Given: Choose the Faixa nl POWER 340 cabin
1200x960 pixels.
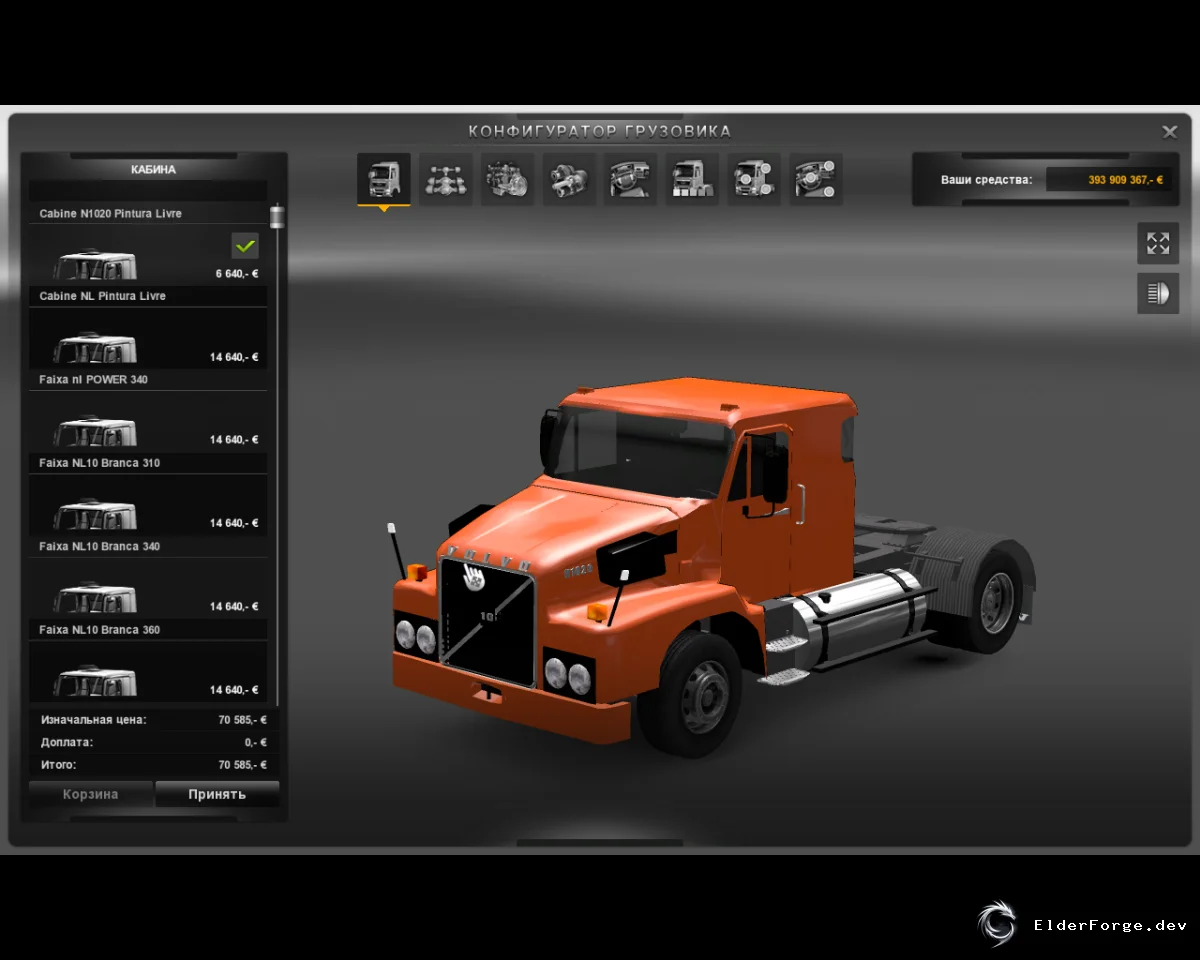Looking at the screenshot, I should pyautogui.click(x=148, y=421).
